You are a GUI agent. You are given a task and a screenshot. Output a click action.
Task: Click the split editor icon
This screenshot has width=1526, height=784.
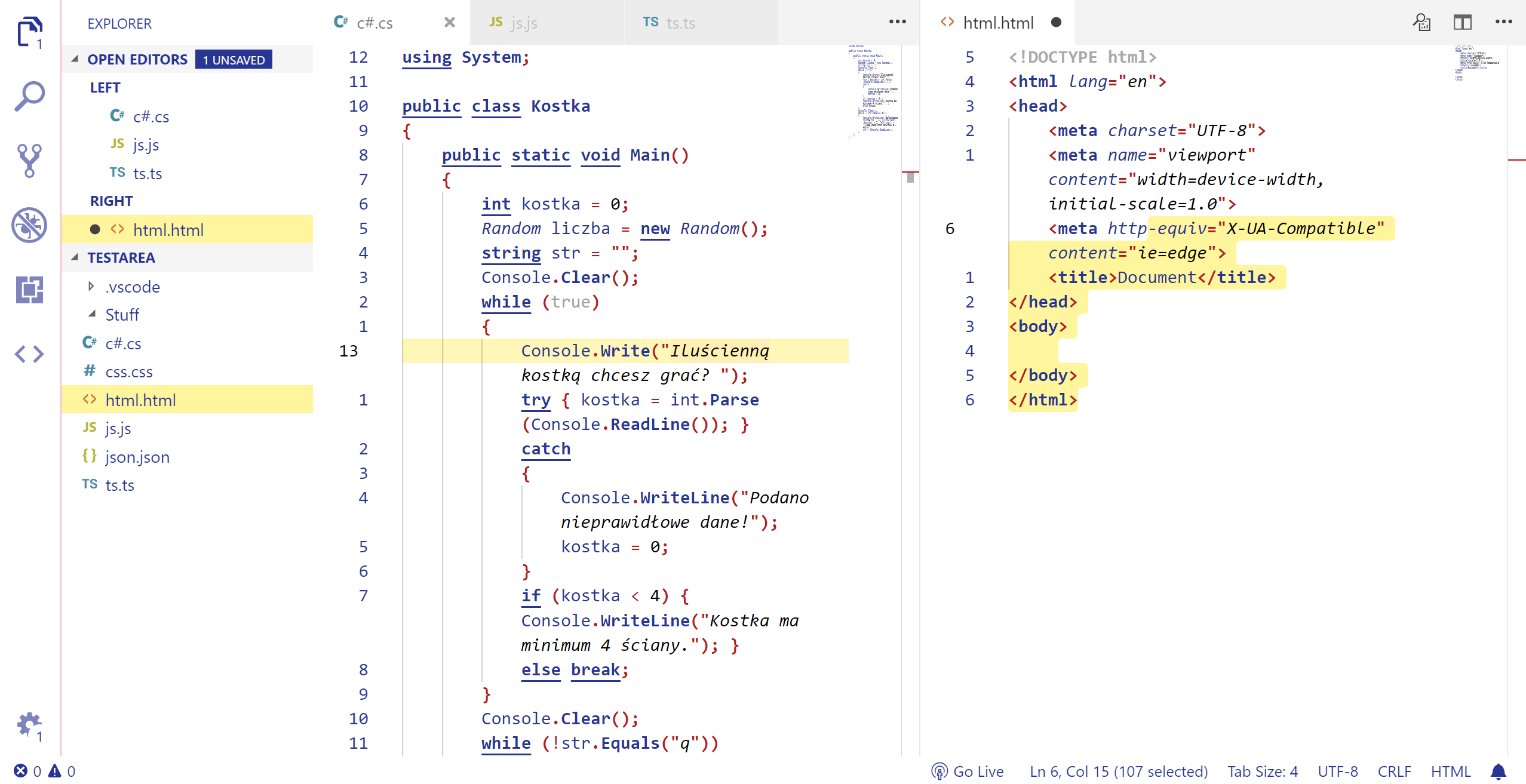1462,23
